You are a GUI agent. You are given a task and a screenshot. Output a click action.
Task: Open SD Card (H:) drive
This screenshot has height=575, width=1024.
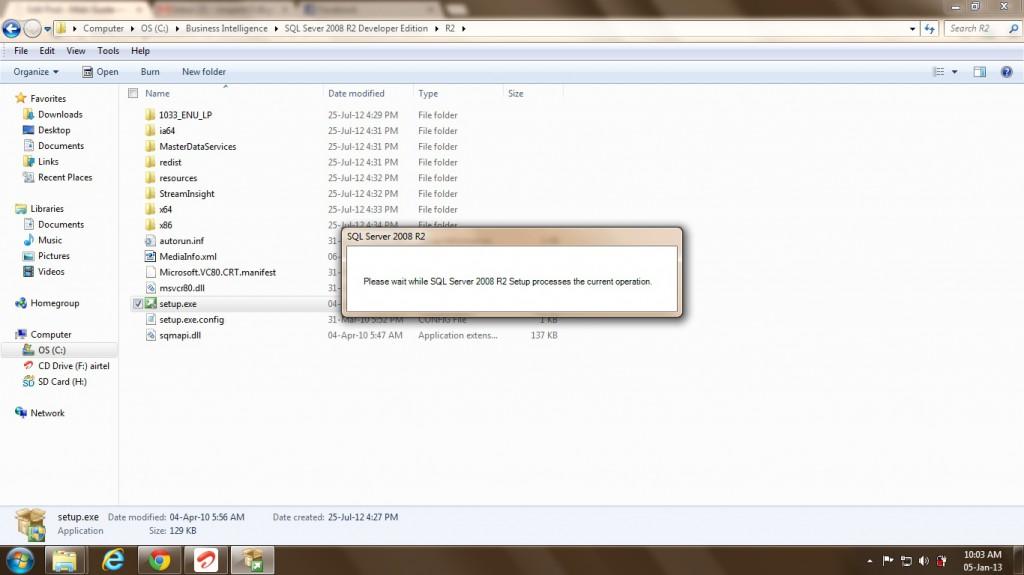pyautogui.click(x=62, y=382)
